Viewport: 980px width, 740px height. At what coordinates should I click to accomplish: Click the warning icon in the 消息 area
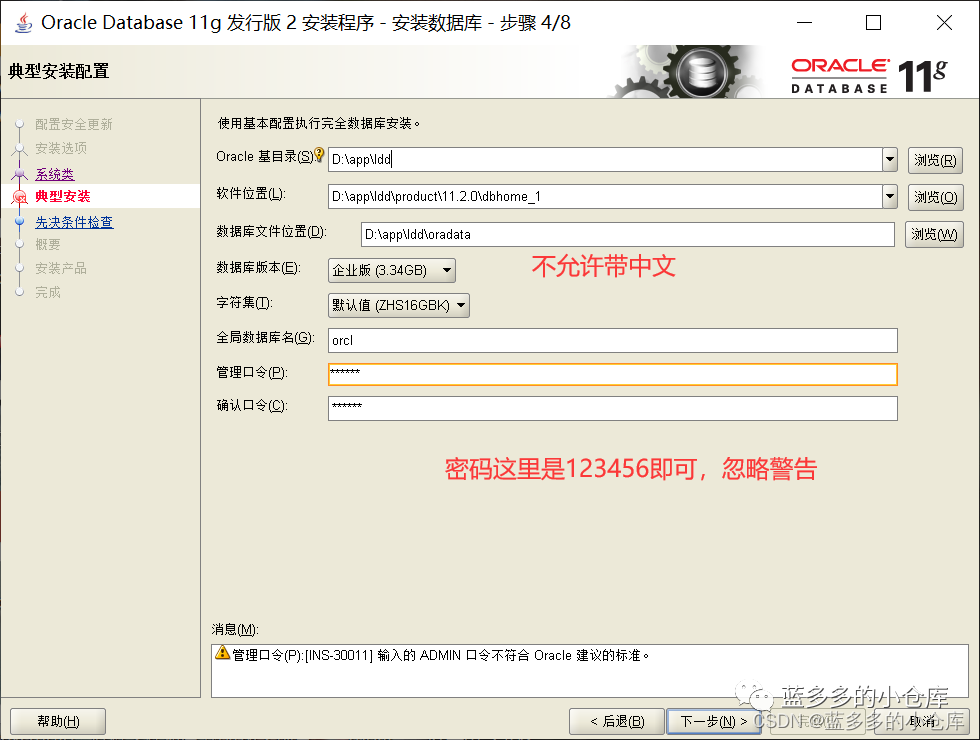coord(224,654)
